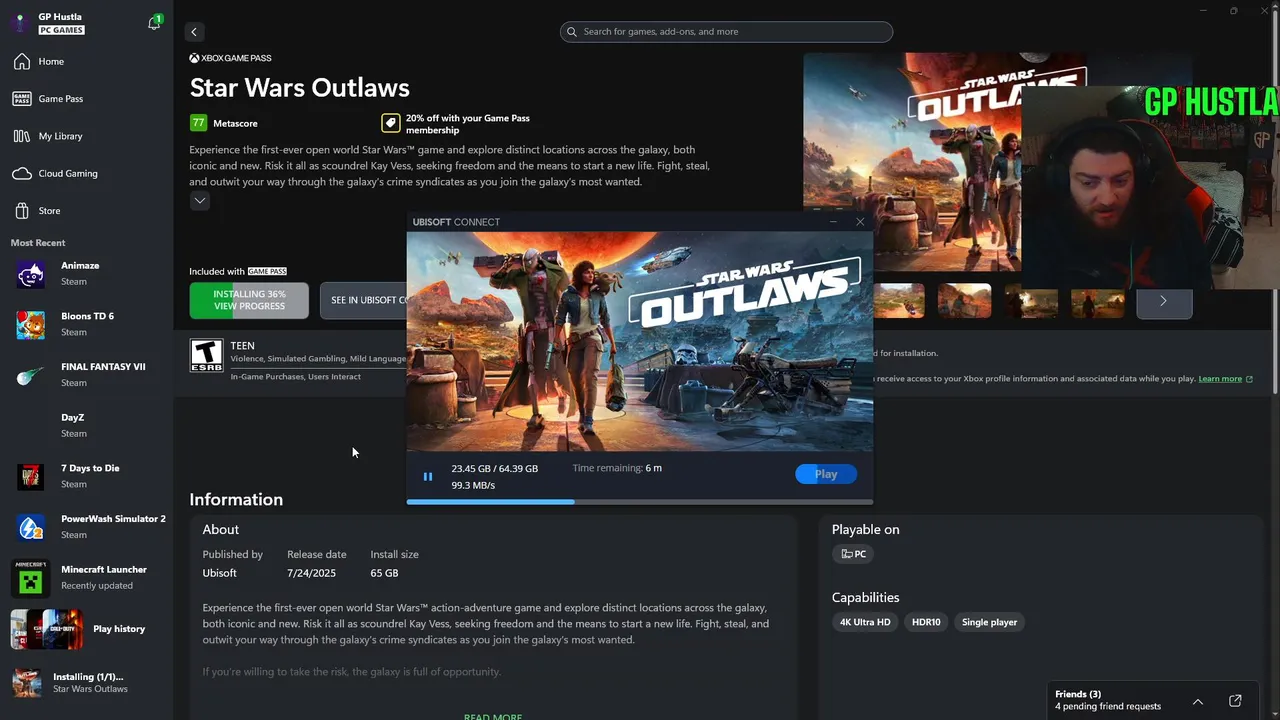Pop out the Friends panel
The image size is (1280, 720).
pos(1235,701)
